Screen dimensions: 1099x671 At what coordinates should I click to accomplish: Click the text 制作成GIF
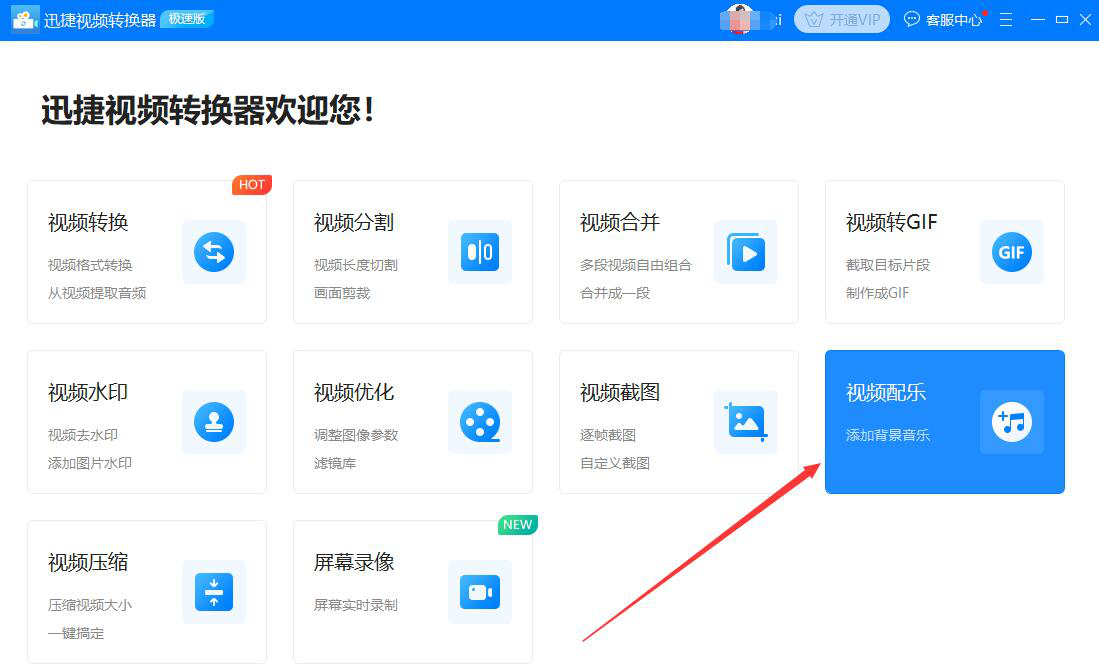pyautogui.click(x=877, y=293)
